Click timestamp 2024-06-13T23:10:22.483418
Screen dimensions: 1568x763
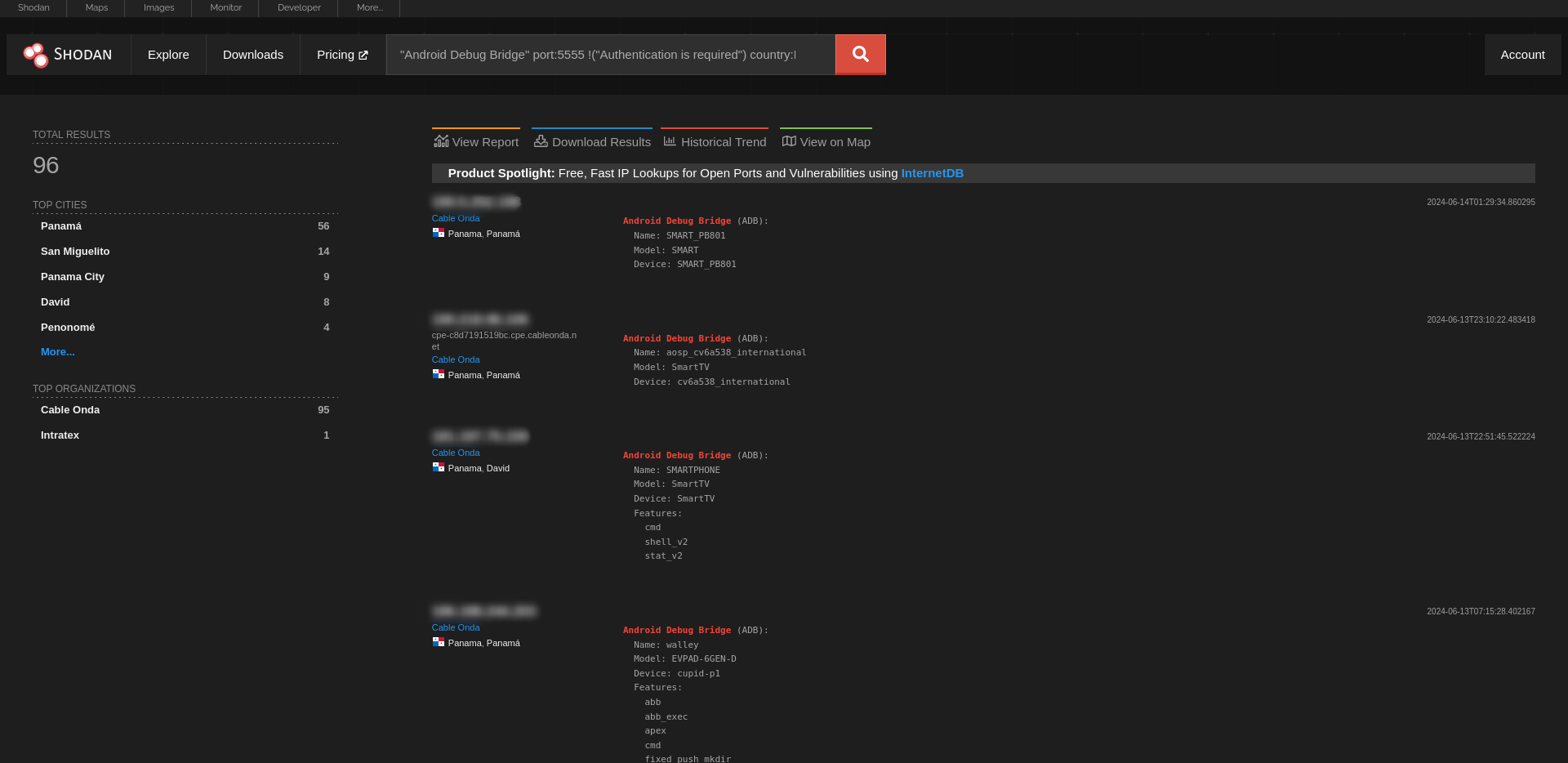pos(1481,319)
